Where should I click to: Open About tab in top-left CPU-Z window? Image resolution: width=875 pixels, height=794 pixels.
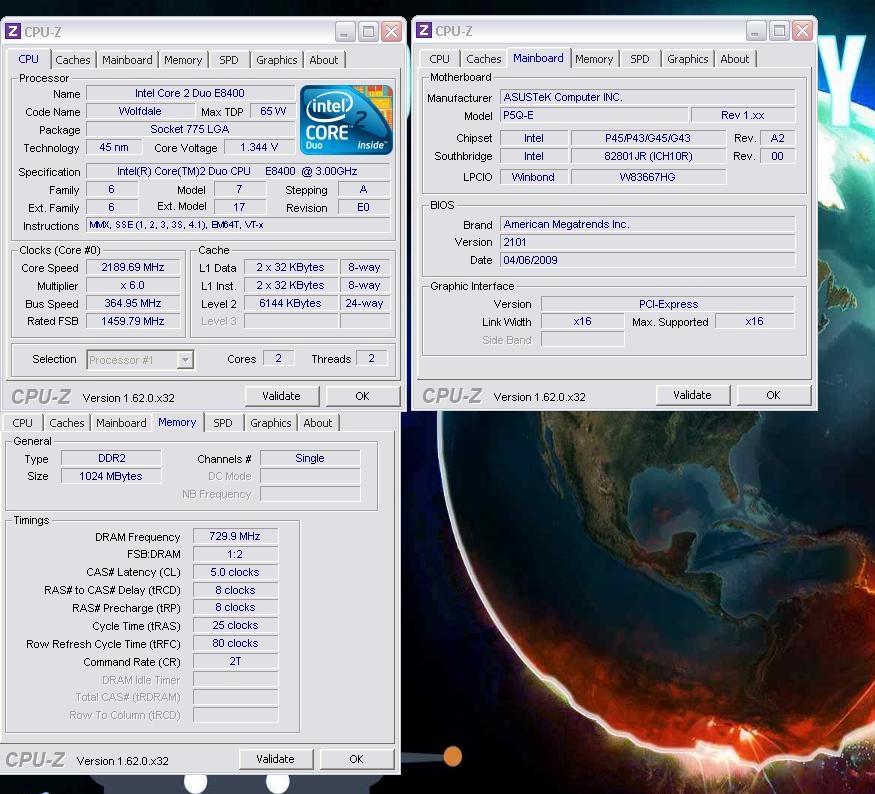point(324,60)
